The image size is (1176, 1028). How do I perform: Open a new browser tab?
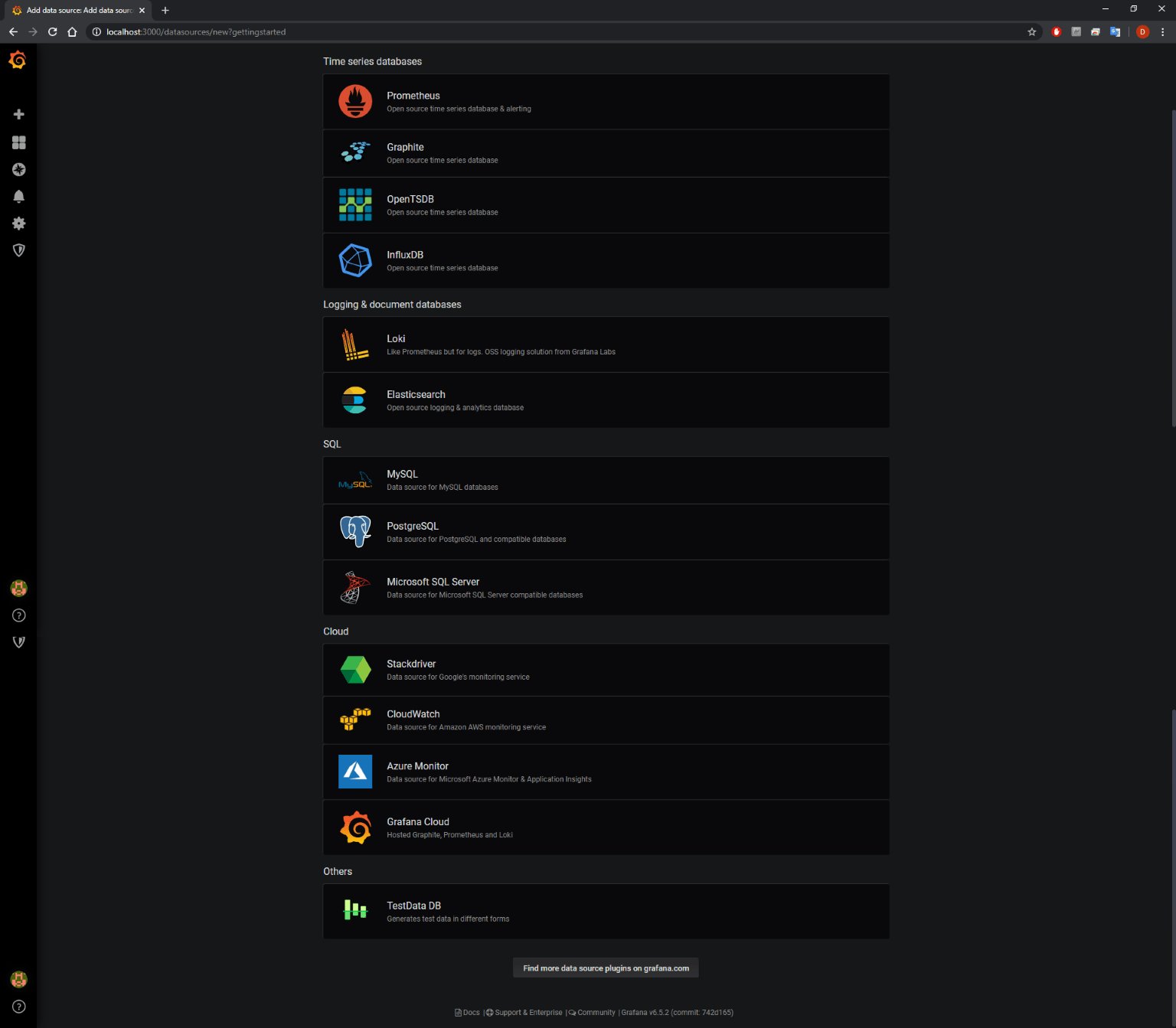165,10
